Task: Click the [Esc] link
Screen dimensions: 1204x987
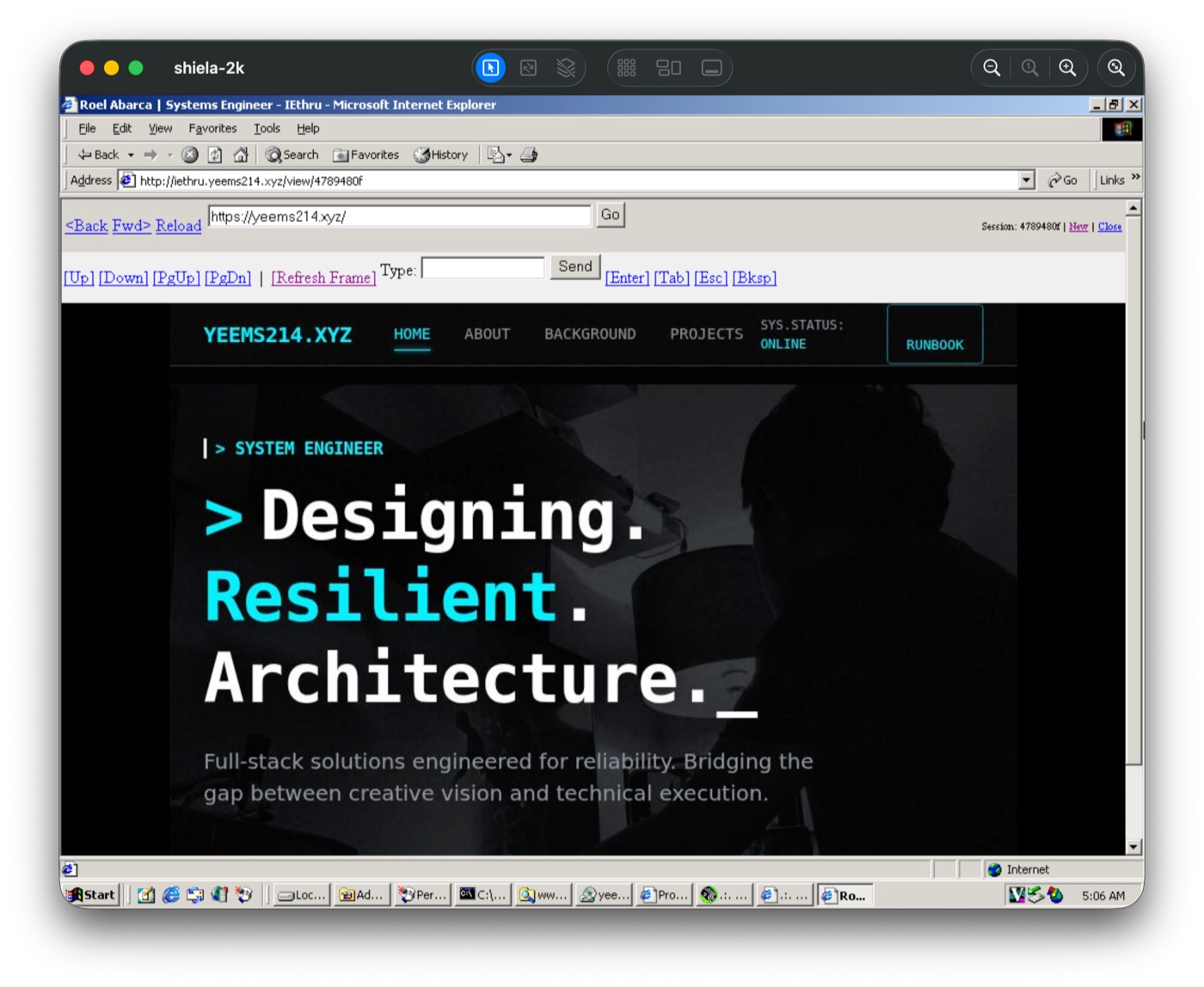Action: click(x=710, y=278)
